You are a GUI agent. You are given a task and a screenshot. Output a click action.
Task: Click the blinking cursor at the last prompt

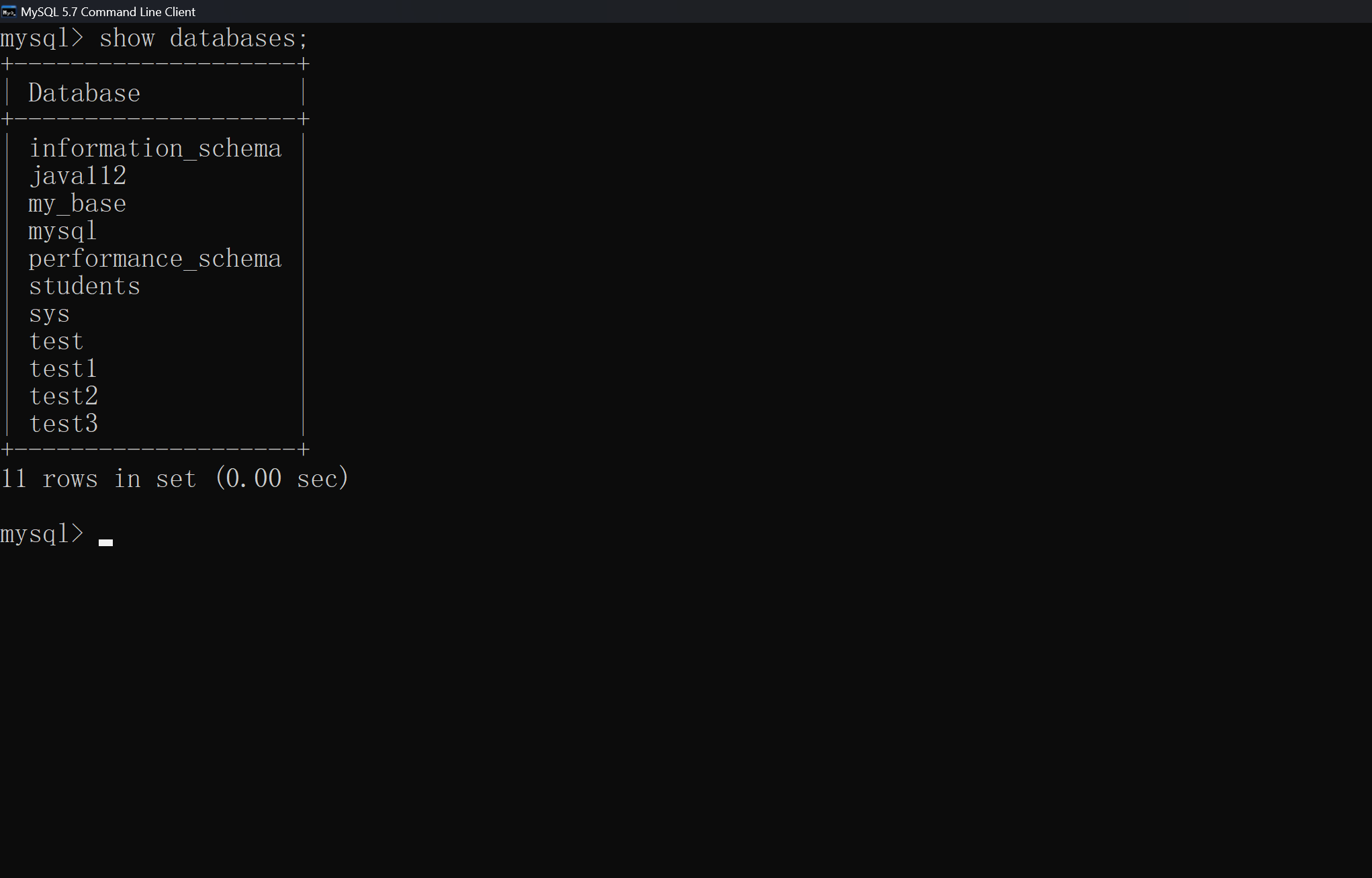(x=105, y=543)
